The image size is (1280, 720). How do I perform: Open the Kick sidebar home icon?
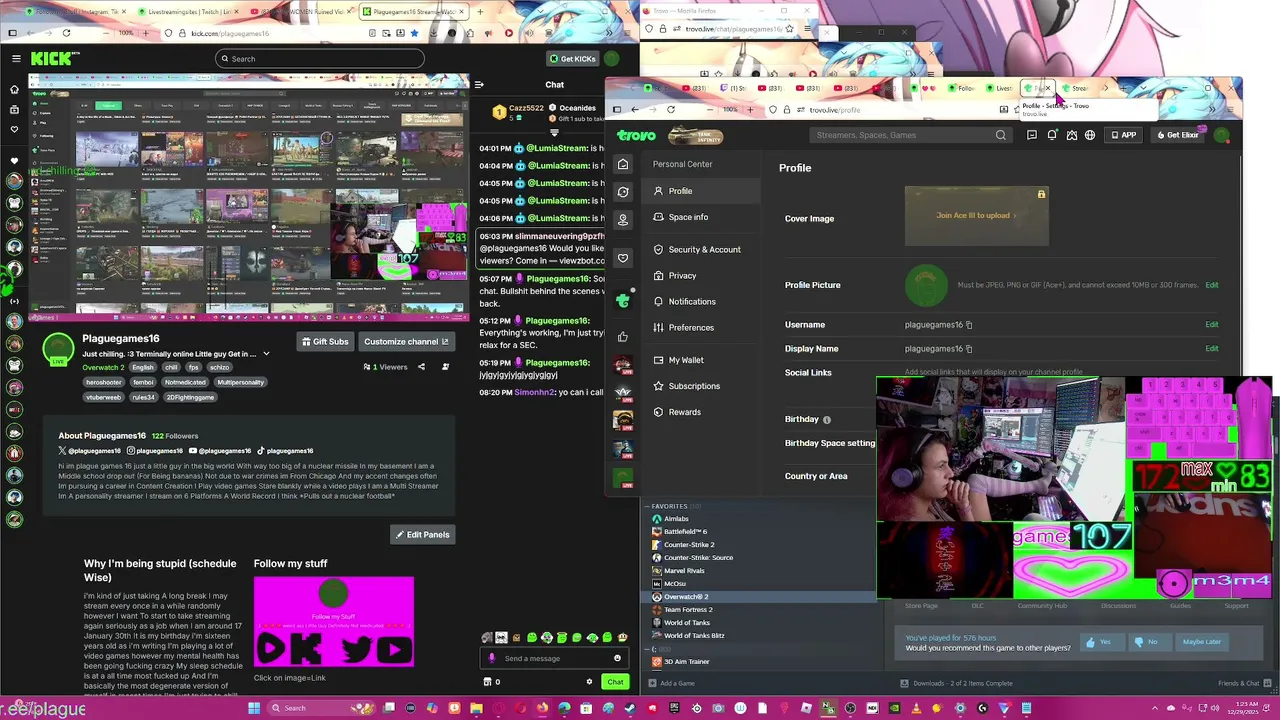[x=14, y=89]
